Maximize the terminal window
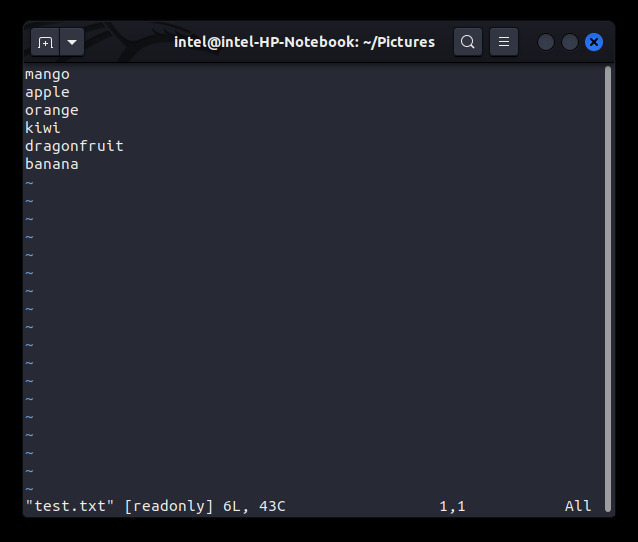Image resolution: width=638 pixels, height=542 pixels. coord(570,42)
